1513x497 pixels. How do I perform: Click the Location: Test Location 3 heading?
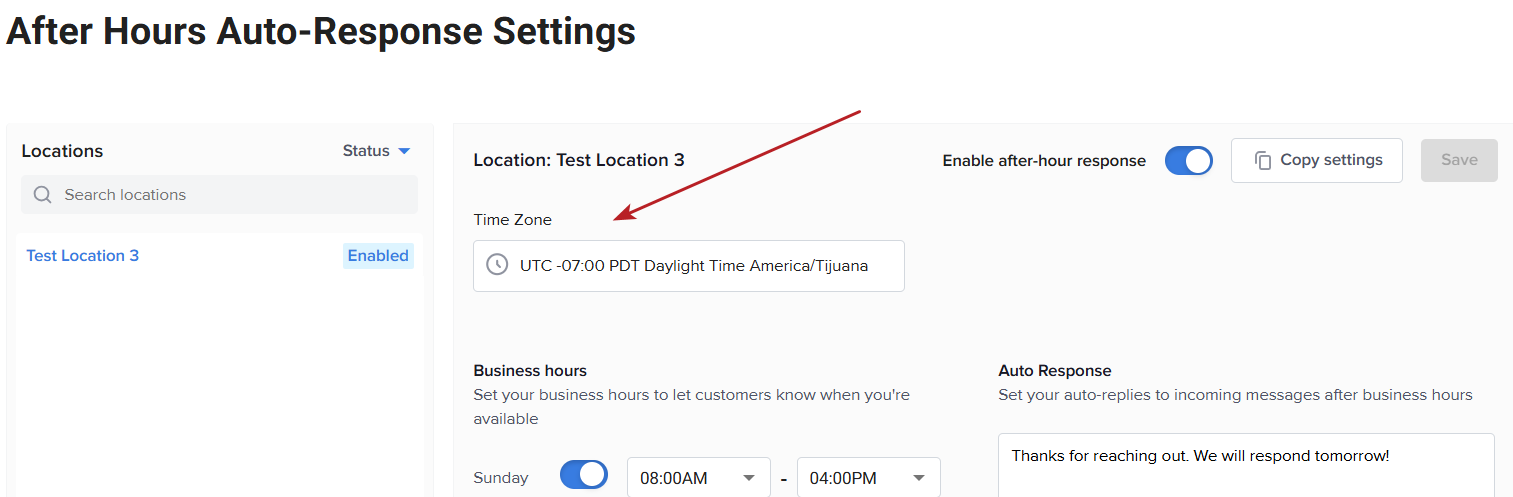(579, 160)
